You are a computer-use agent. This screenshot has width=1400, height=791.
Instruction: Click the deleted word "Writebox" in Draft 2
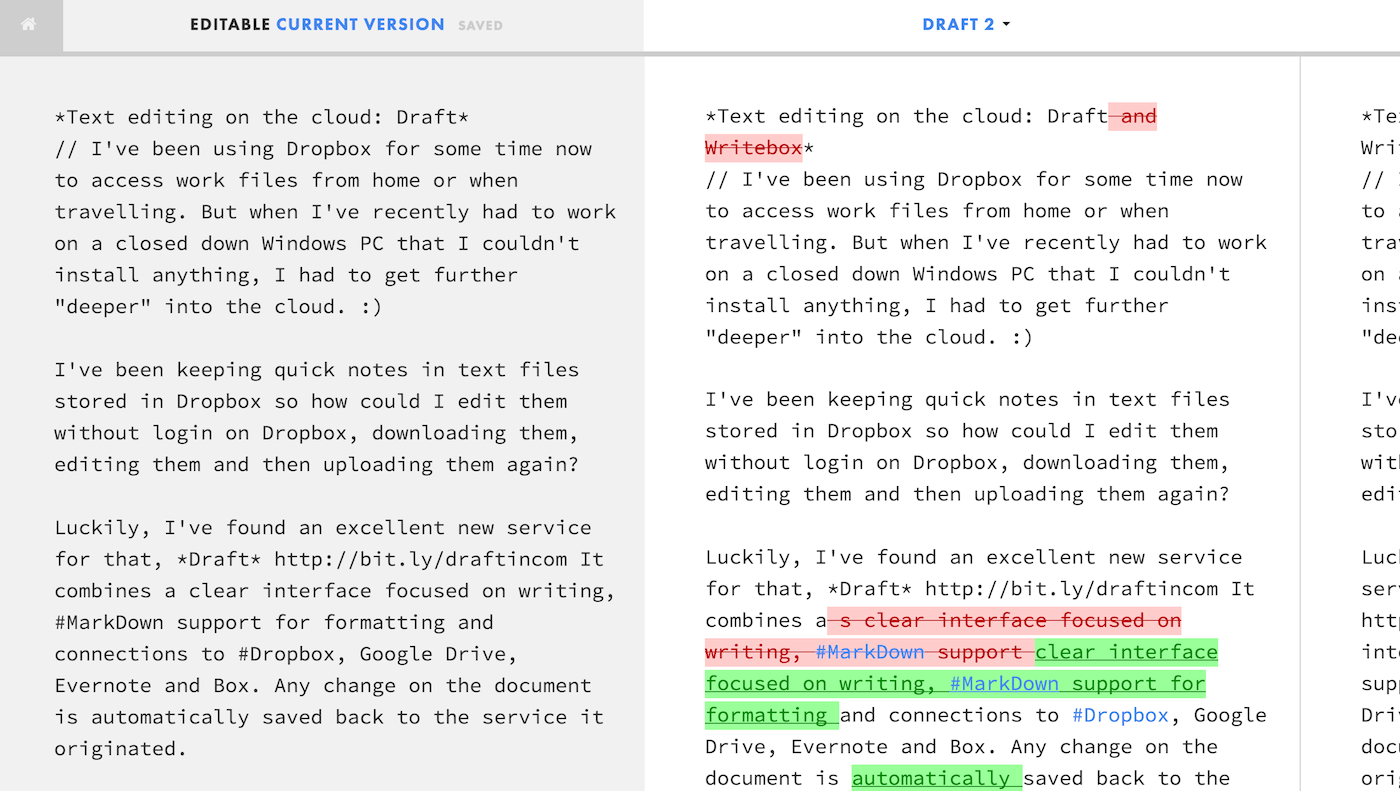(754, 148)
